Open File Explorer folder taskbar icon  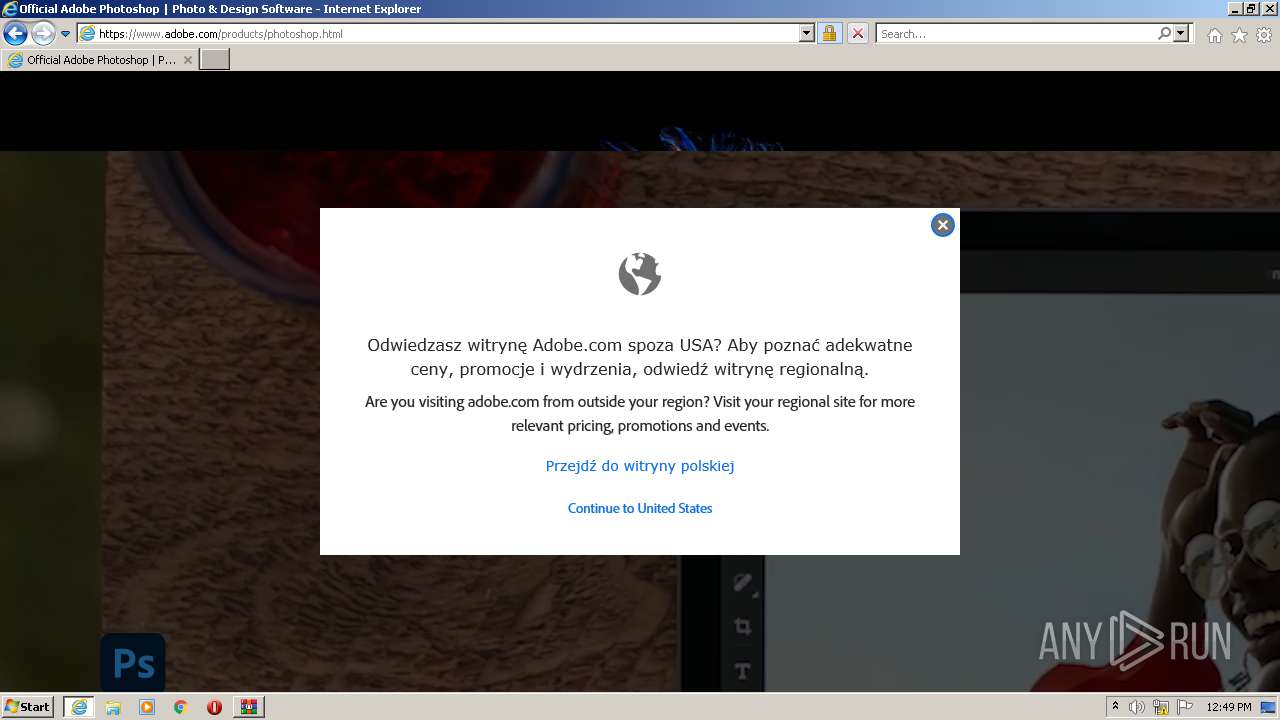pyautogui.click(x=113, y=707)
